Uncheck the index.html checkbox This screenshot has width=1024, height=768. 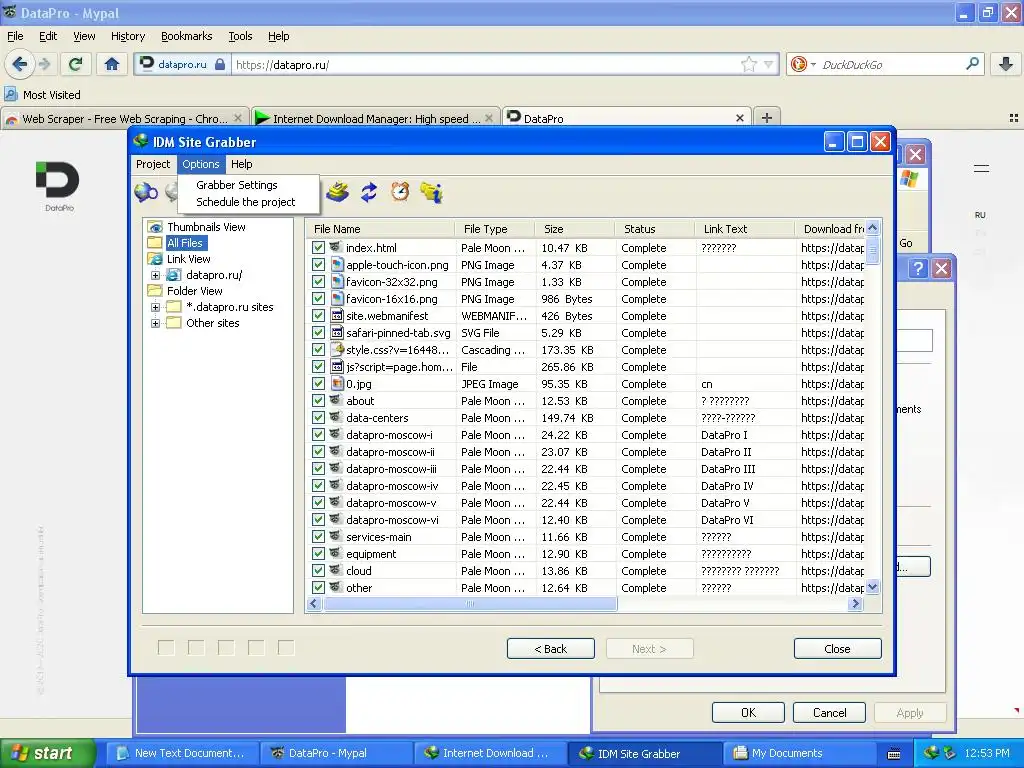pyautogui.click(x=318, y=248)
